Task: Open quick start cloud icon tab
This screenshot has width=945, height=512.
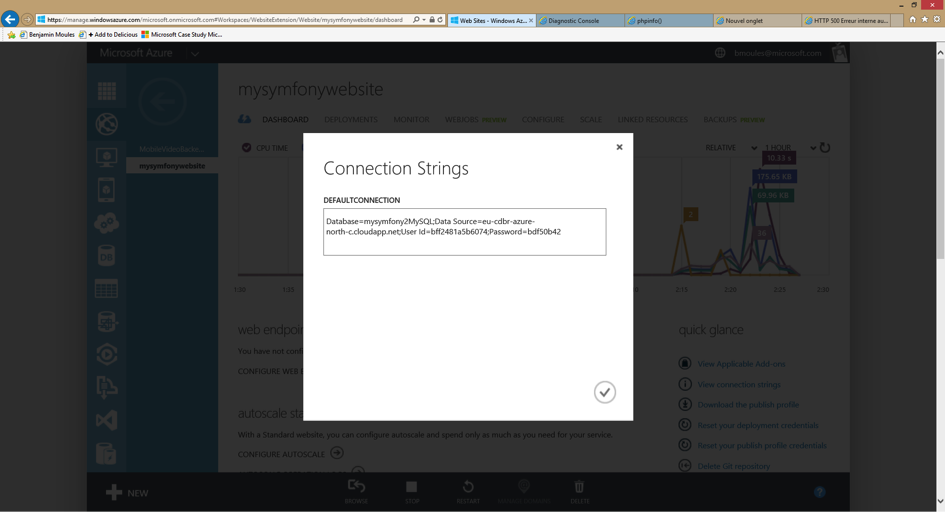Action: tap(244, 119)
